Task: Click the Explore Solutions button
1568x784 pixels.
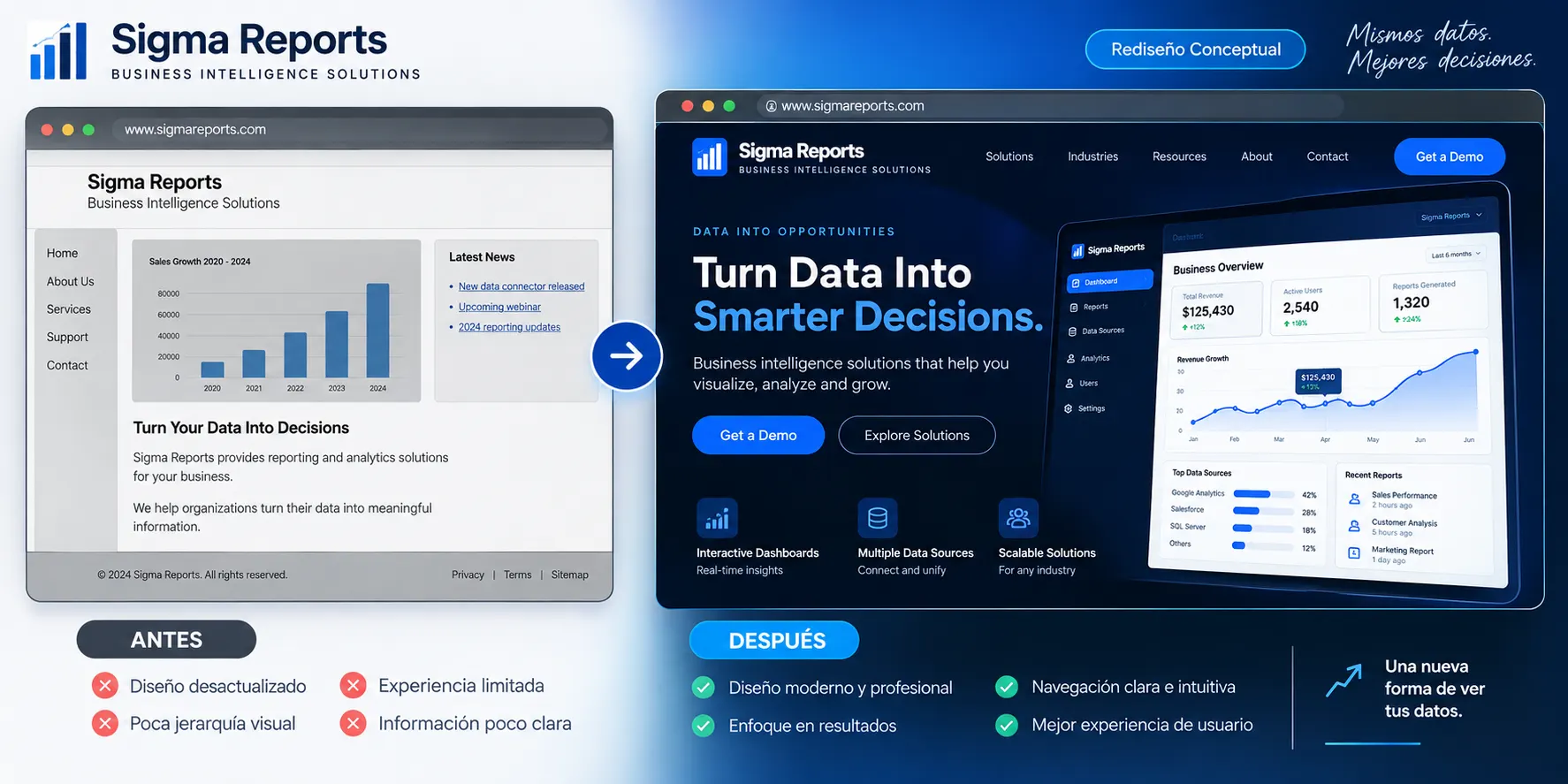Action: (x=917, y=435)
